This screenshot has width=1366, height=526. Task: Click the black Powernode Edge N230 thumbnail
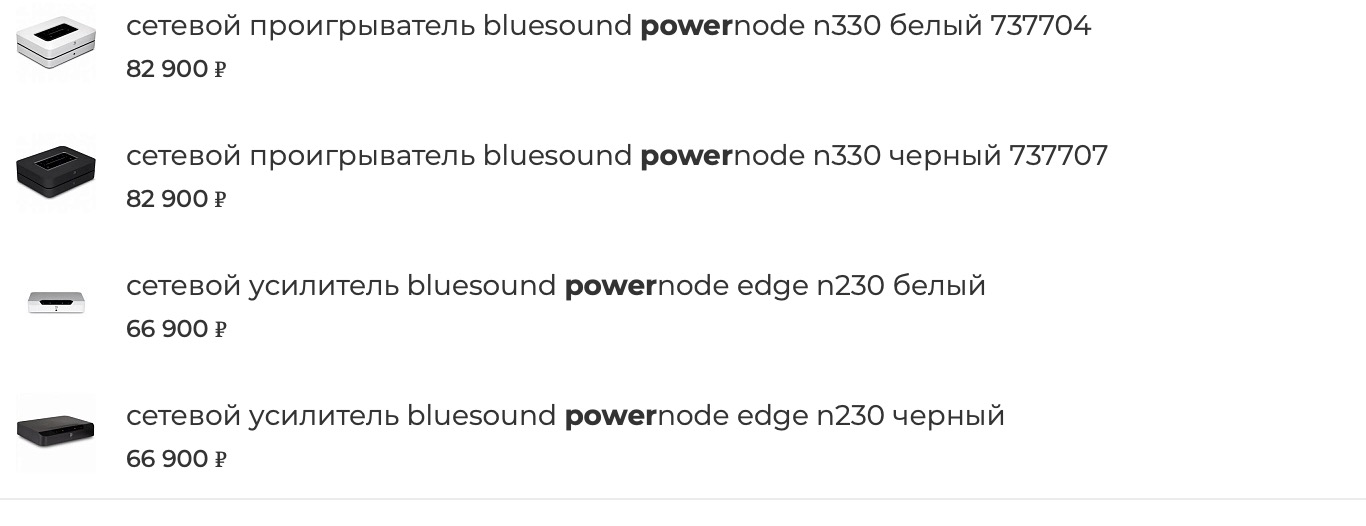click(56, 432)
